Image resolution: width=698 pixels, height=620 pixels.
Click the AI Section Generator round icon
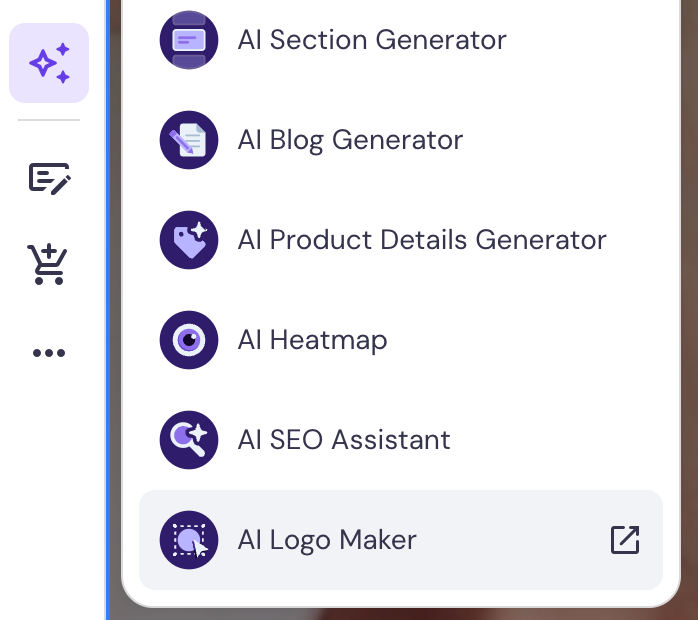click(x=189, y=40)
